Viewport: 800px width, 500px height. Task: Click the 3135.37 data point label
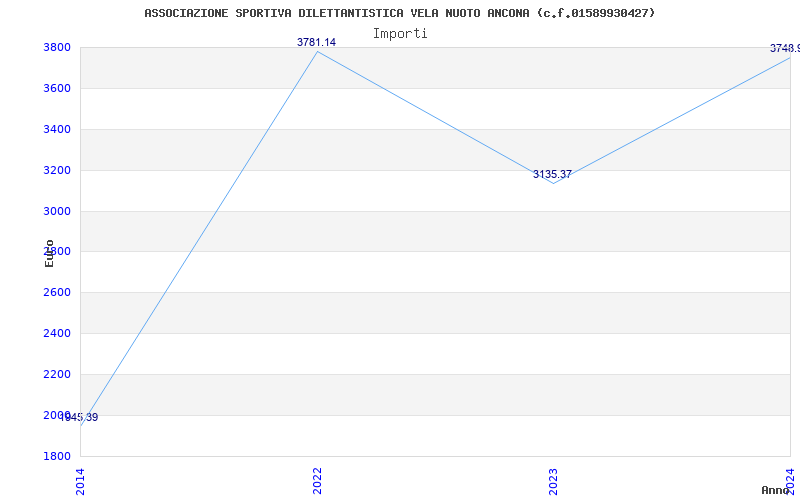coord(553,174)
